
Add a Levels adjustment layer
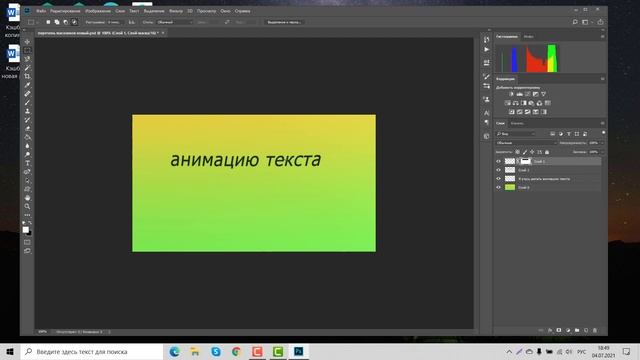[x=520, y=94]
